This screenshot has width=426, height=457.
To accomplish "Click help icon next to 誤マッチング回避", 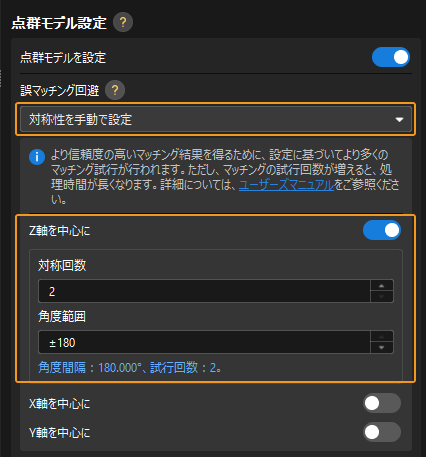I will pyautogui.click(x=115, y=90).
